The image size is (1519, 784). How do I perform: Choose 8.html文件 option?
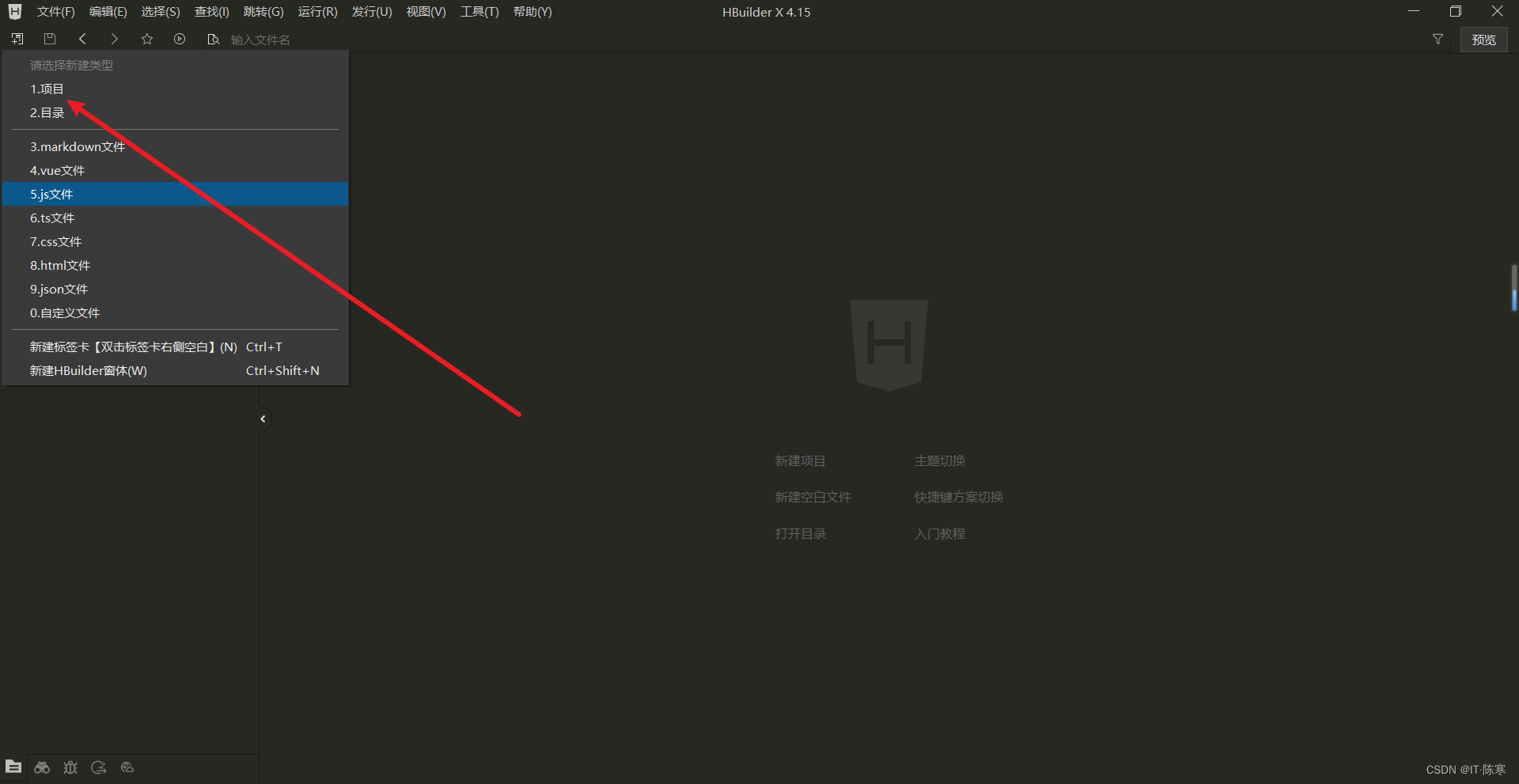(x=175, y=265)
